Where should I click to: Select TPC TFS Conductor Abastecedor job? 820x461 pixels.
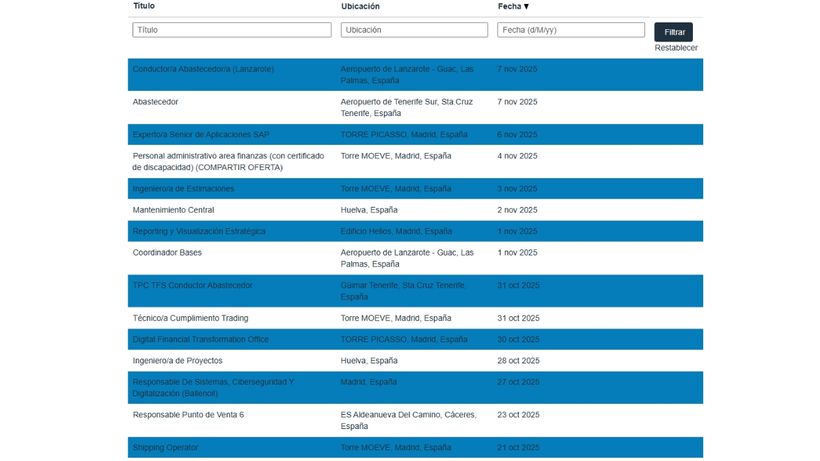tap(192, 286)
